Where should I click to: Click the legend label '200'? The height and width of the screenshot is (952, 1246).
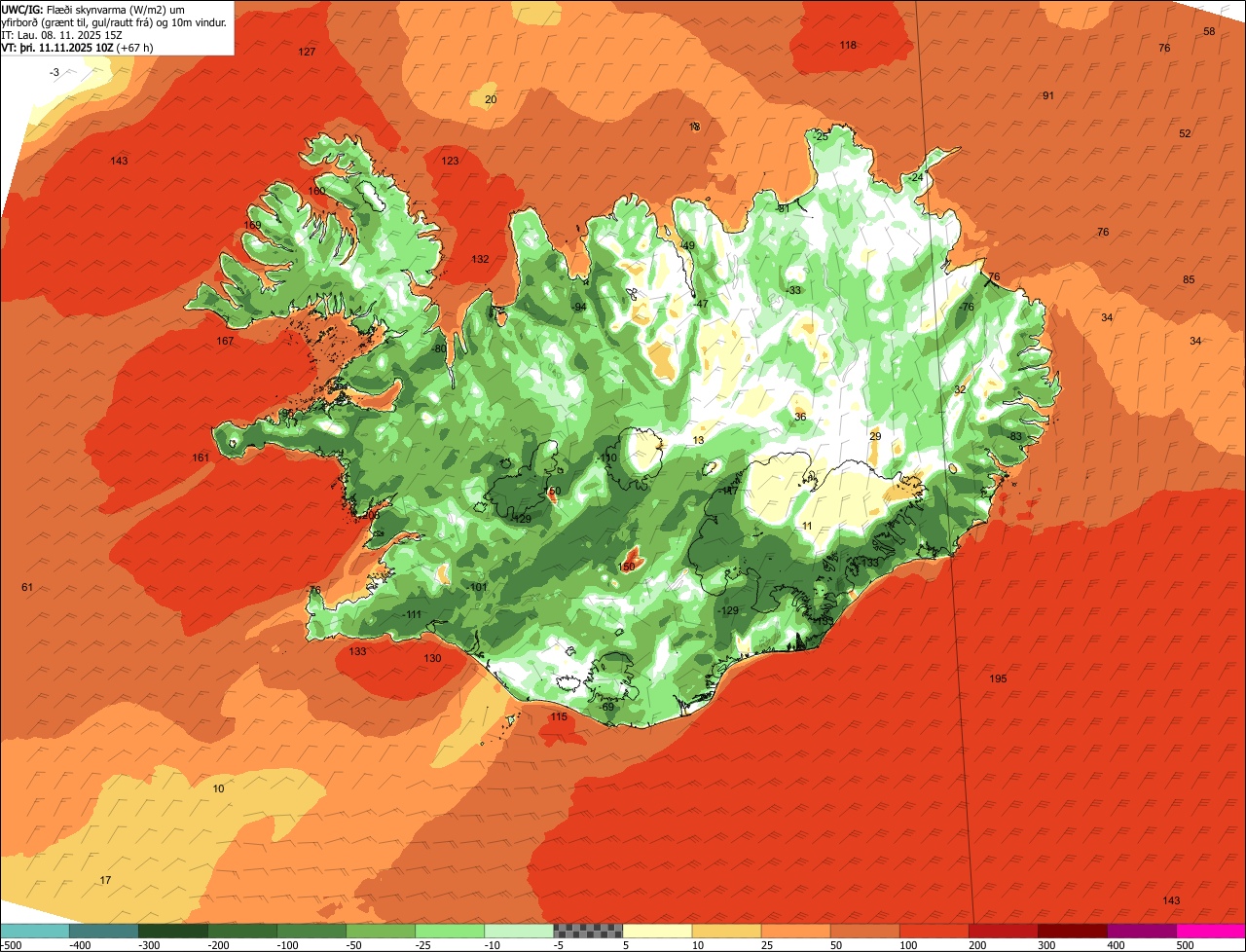pos(979,945)
